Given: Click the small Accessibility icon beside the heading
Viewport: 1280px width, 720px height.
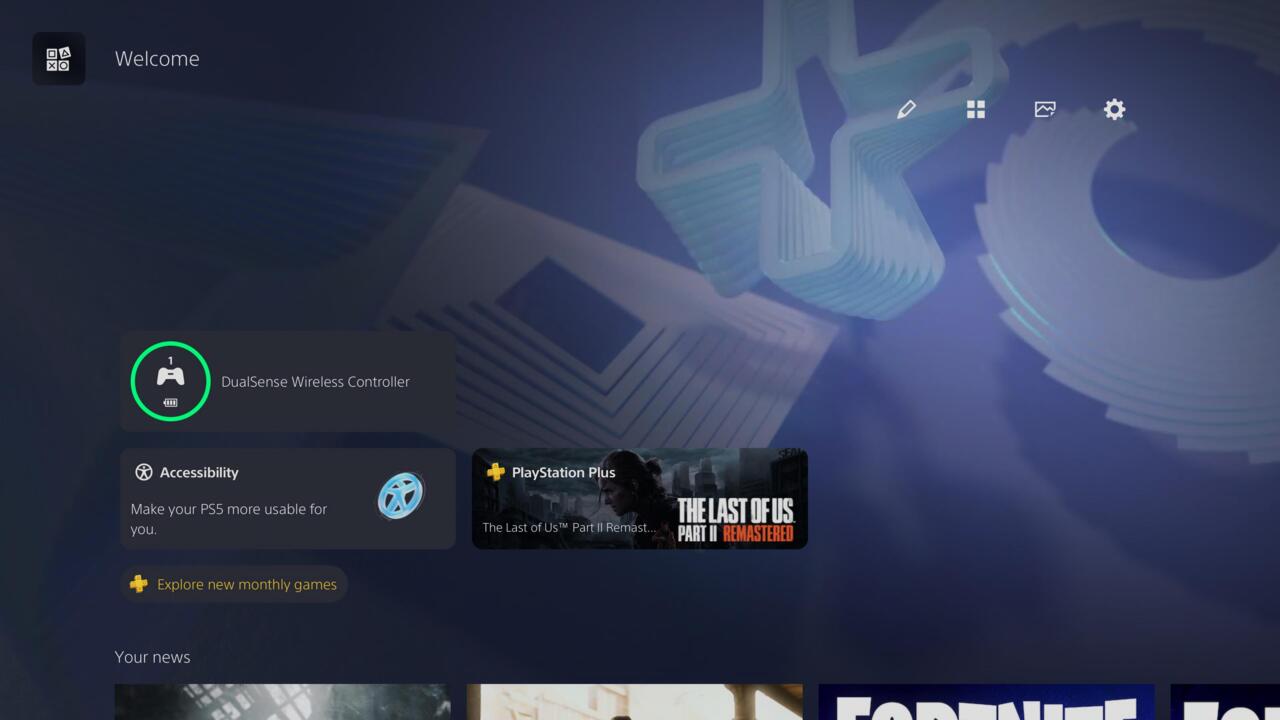Looking at the screenshot, I should (144, 472).
